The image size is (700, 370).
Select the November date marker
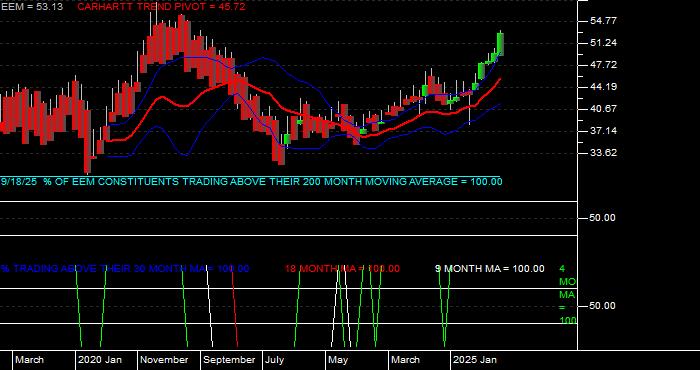point(165,360)
